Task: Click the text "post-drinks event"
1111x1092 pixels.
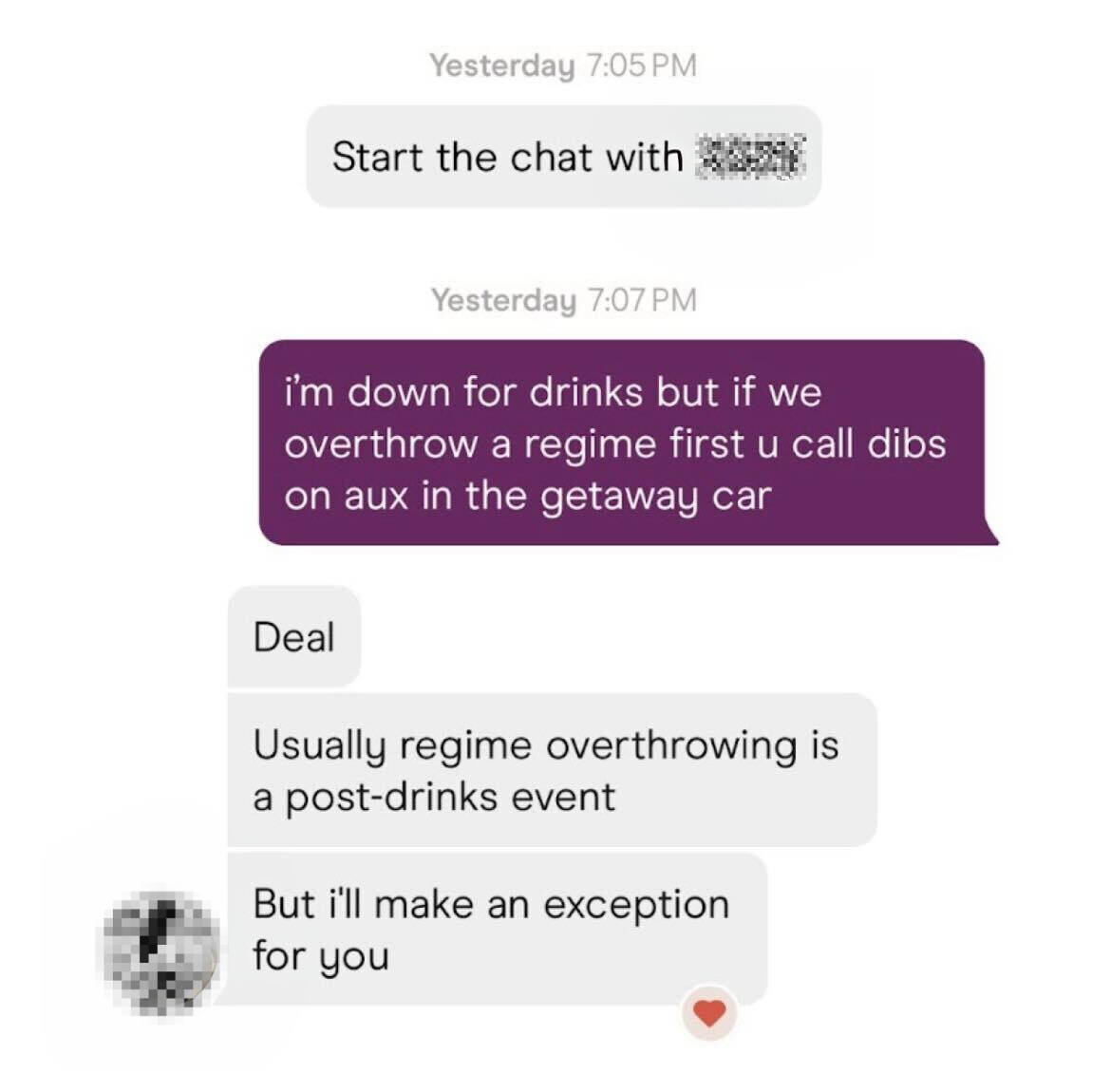Action: click(x=450, y=798)
